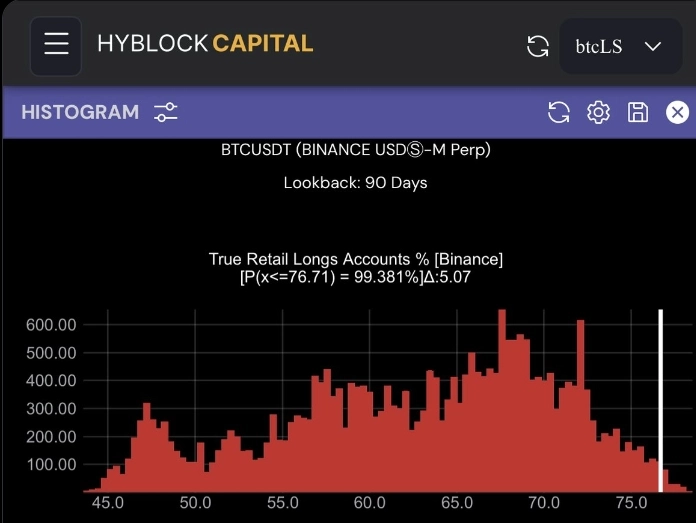Select the HISTOGRAM panel title
Screen dimensions: 696x523
point(80,112)
